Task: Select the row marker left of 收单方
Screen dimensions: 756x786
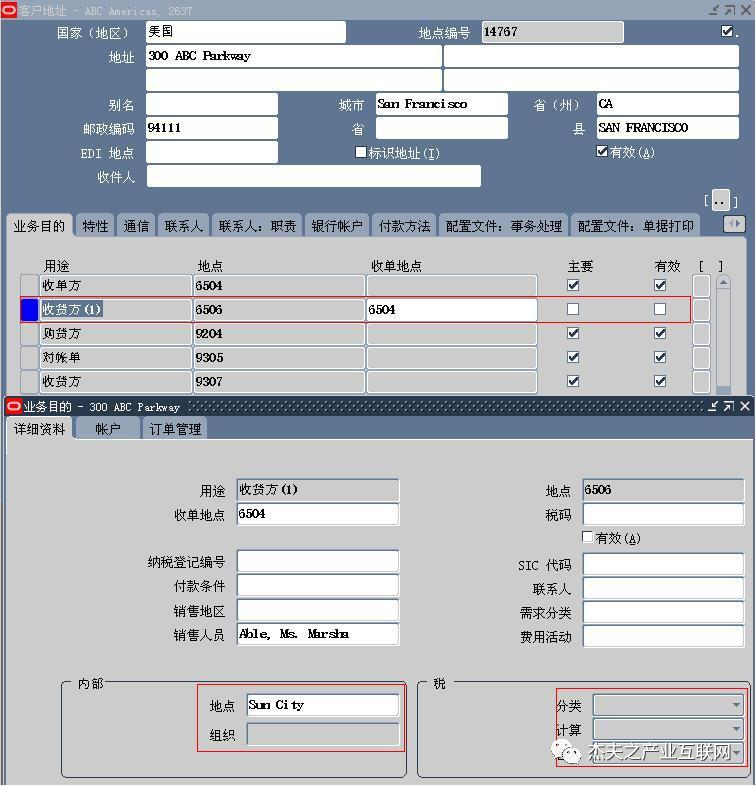Action: click(x=29, y=286)
